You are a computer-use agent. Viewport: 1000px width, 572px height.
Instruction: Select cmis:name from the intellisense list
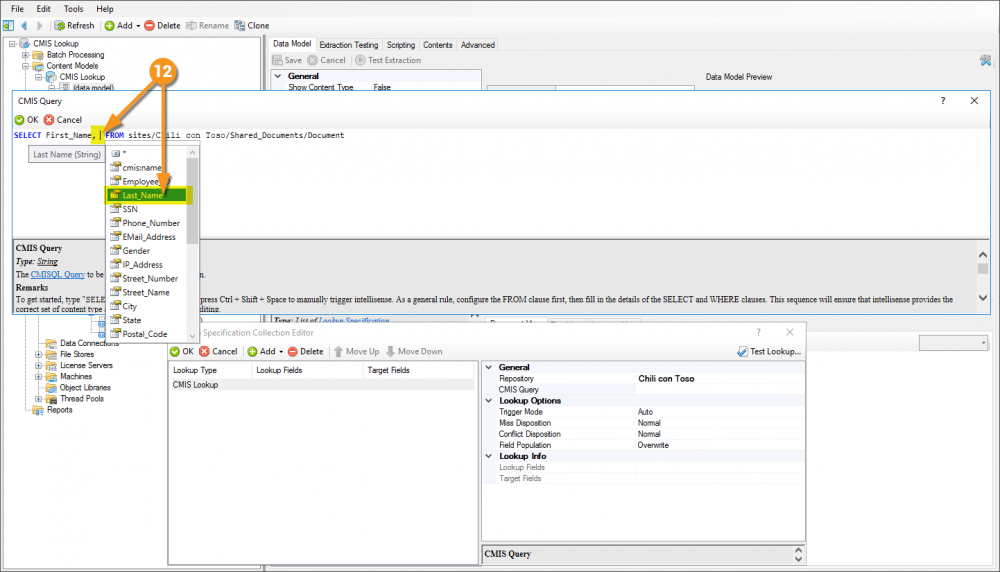147,168
